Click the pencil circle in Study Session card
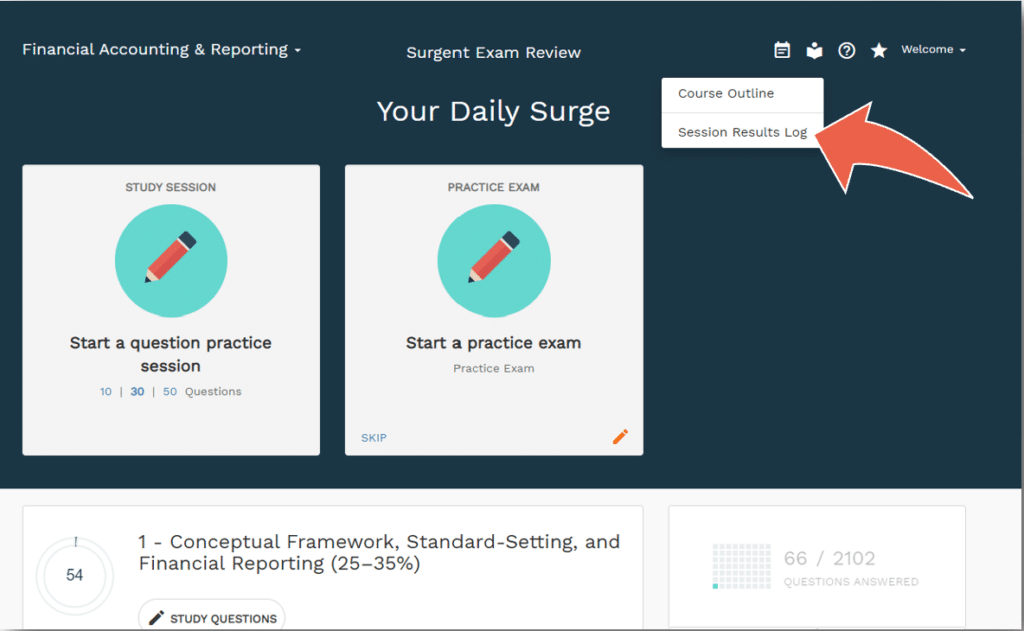The image size is (1024, 631). pyautogui.click(x=171, y=261)
